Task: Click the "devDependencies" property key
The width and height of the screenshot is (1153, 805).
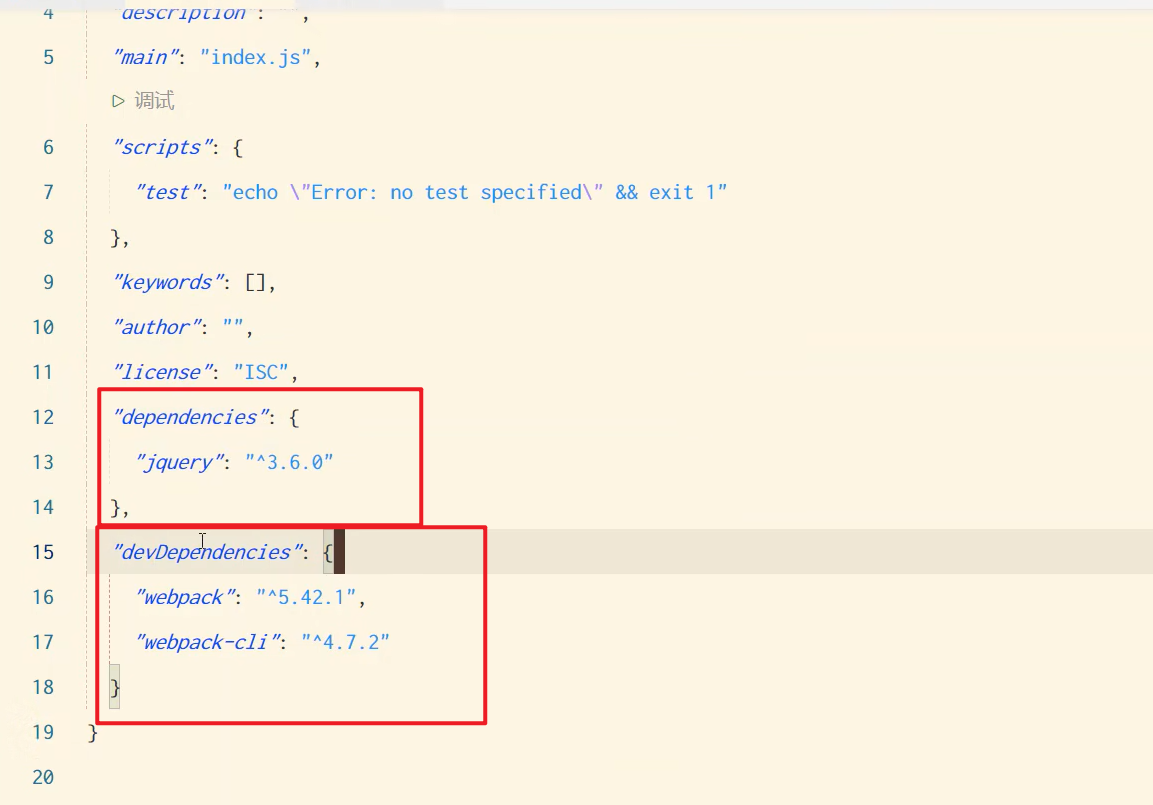Action: [x=206, y=552]
